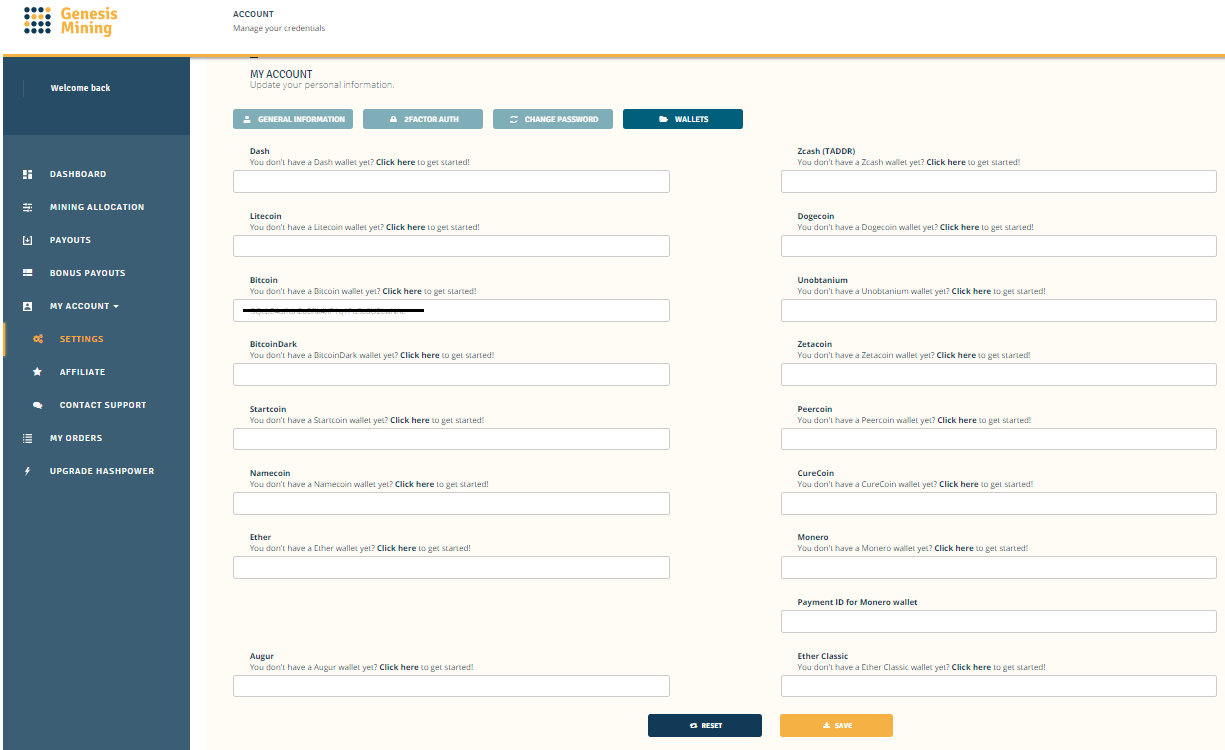Focus the Namecoin wallet address field
The image size is (1225, 750).
point(451,503)
